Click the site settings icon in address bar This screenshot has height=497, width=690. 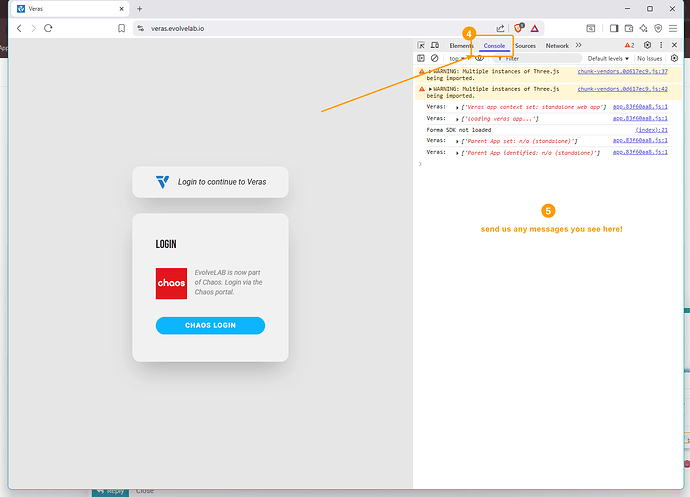click(141, 28)
